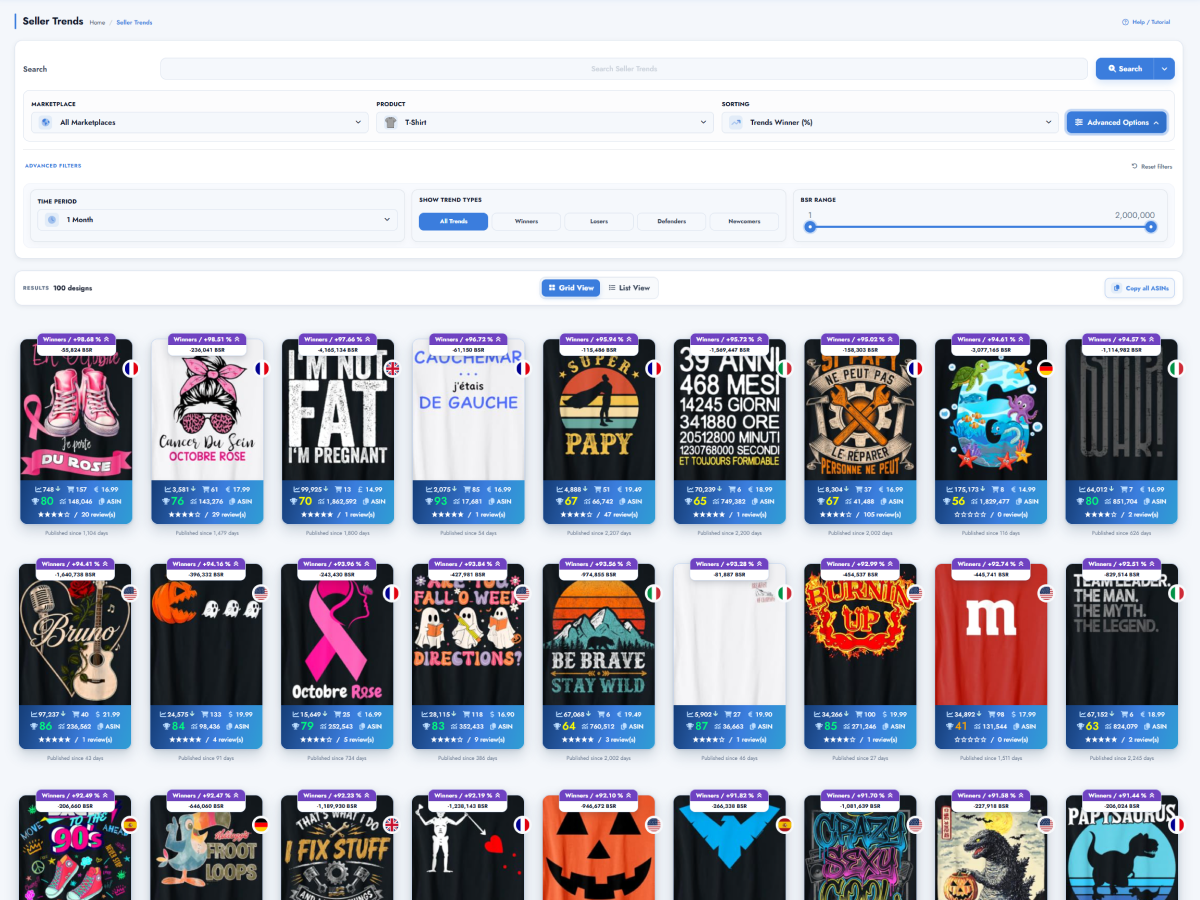Click the ASIN copy icon on the Cancer Du Sein card
The width and height of the screenshot is (1200, 900).
coord(233,501)
